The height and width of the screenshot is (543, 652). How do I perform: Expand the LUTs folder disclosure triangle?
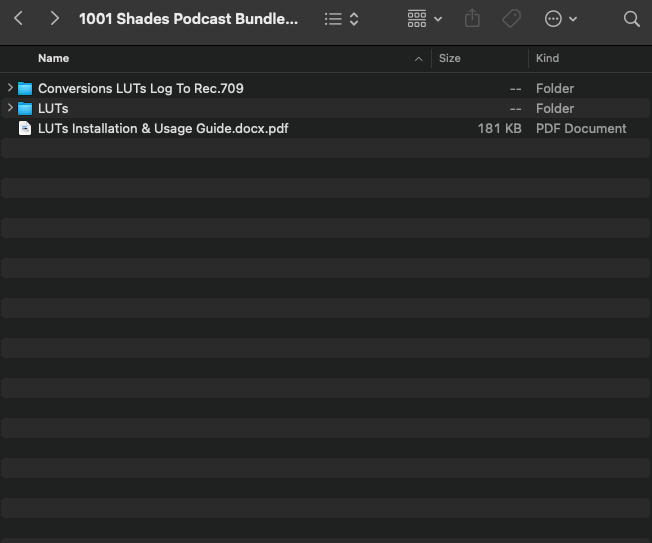coord(10,108)
